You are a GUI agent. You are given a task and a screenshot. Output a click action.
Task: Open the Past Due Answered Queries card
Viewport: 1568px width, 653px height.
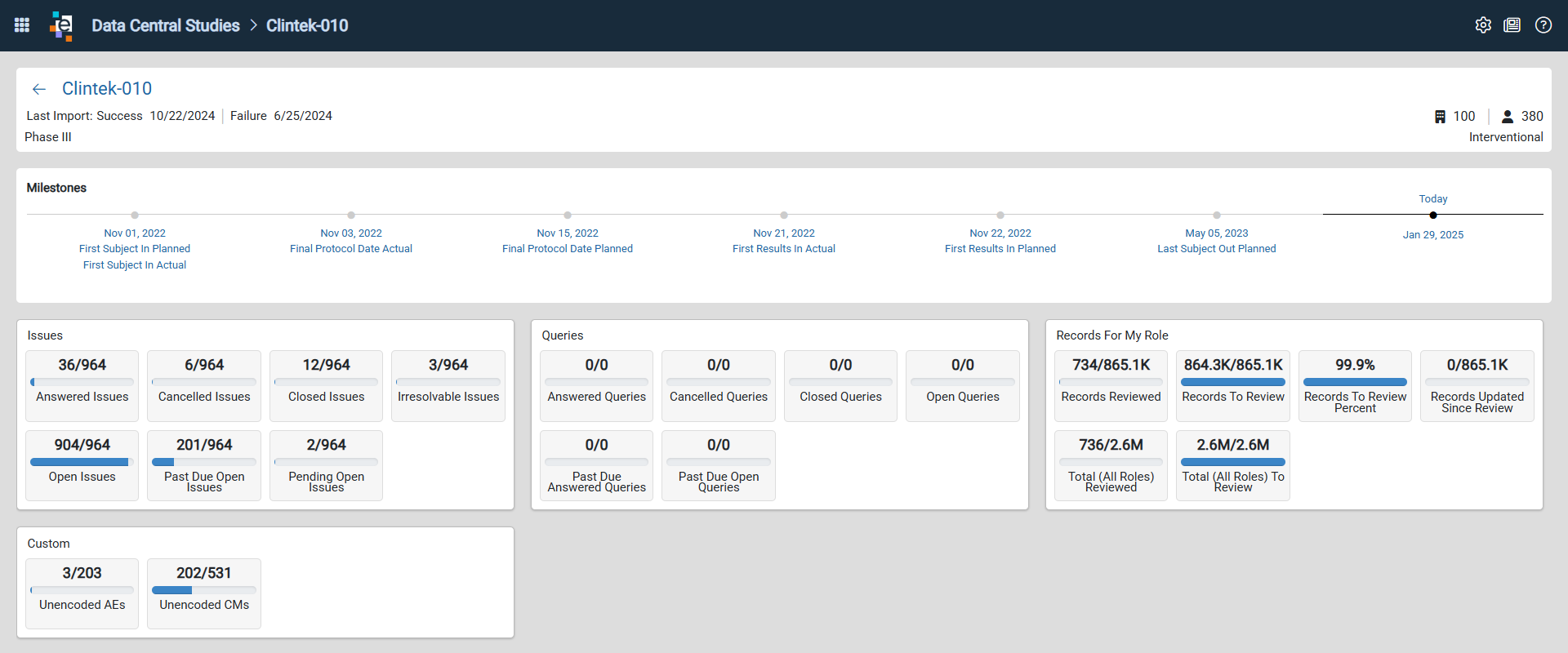pyautogui.click(x=596, y=465)
